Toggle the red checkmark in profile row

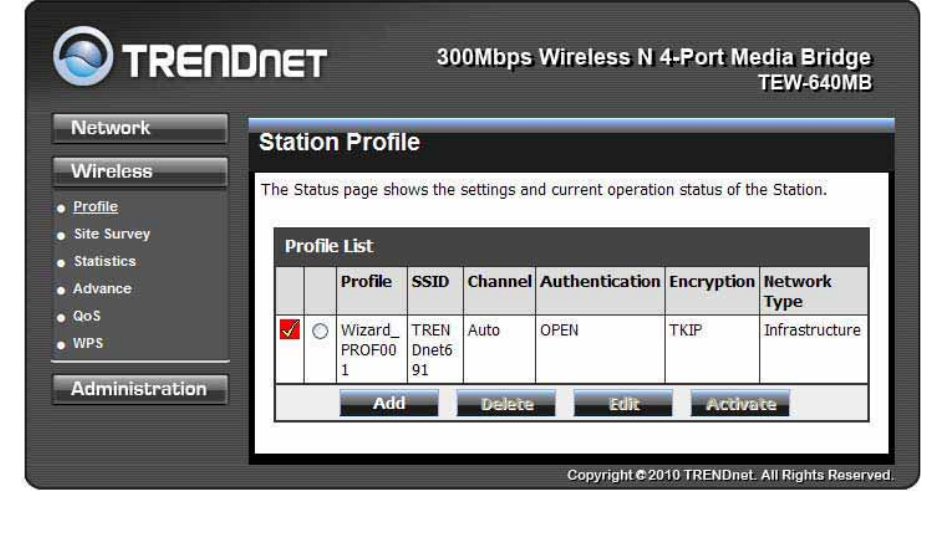(289, 331)
